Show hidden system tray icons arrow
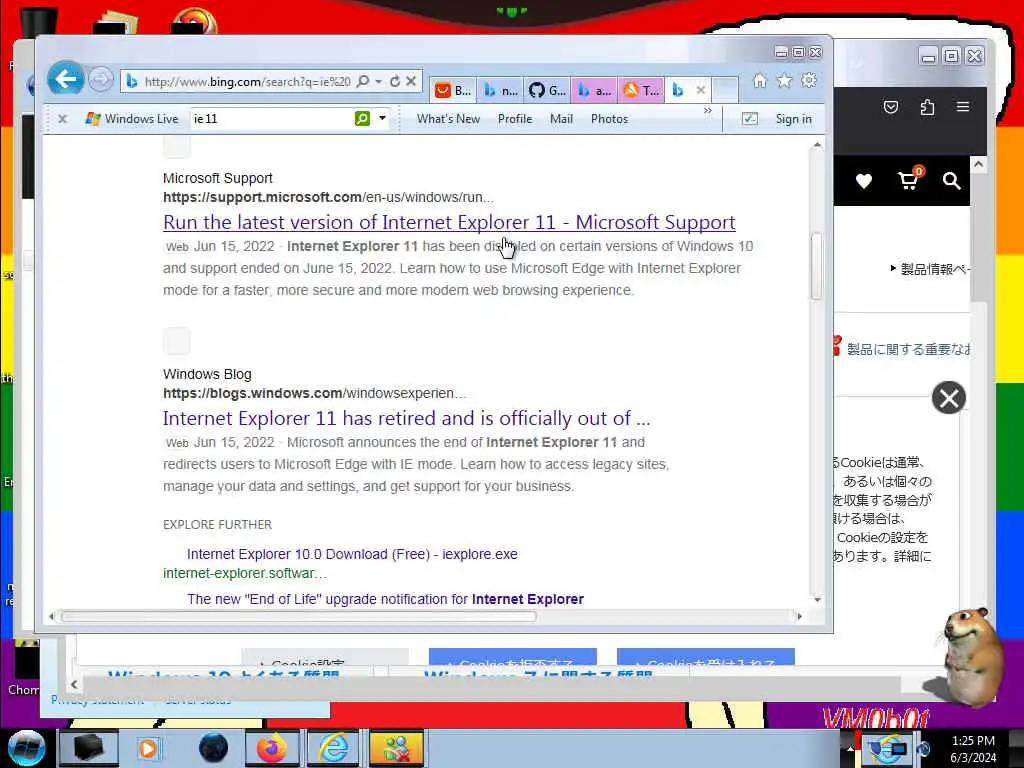This screenshot has height=768, width=1024. coord(850,748)
